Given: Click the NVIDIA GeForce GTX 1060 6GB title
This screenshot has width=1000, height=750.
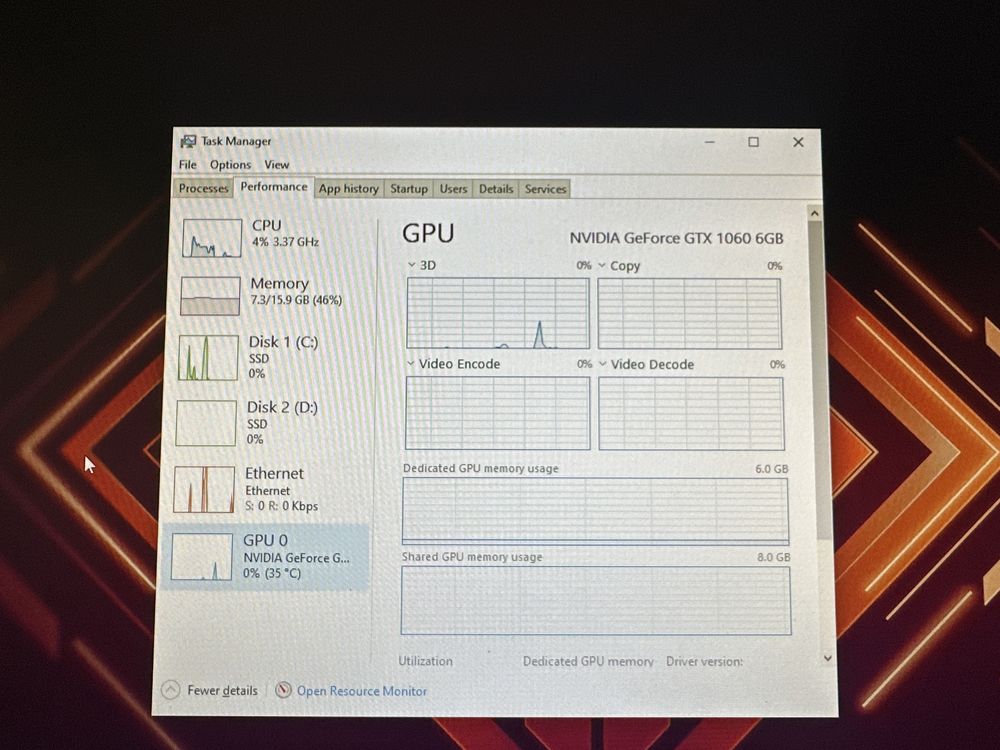Looking at the screenshot, I should click(676, 238).
